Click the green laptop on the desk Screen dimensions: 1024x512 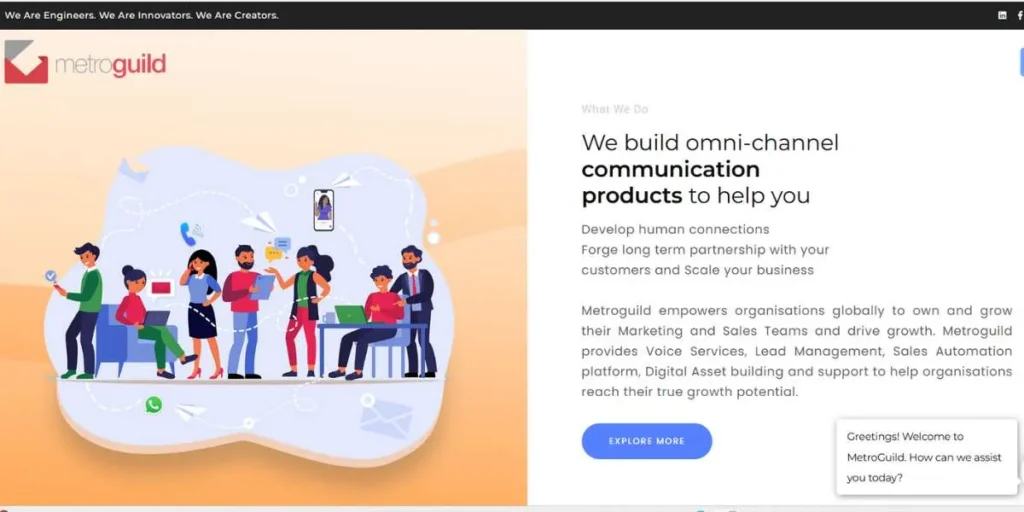[351, 314]
